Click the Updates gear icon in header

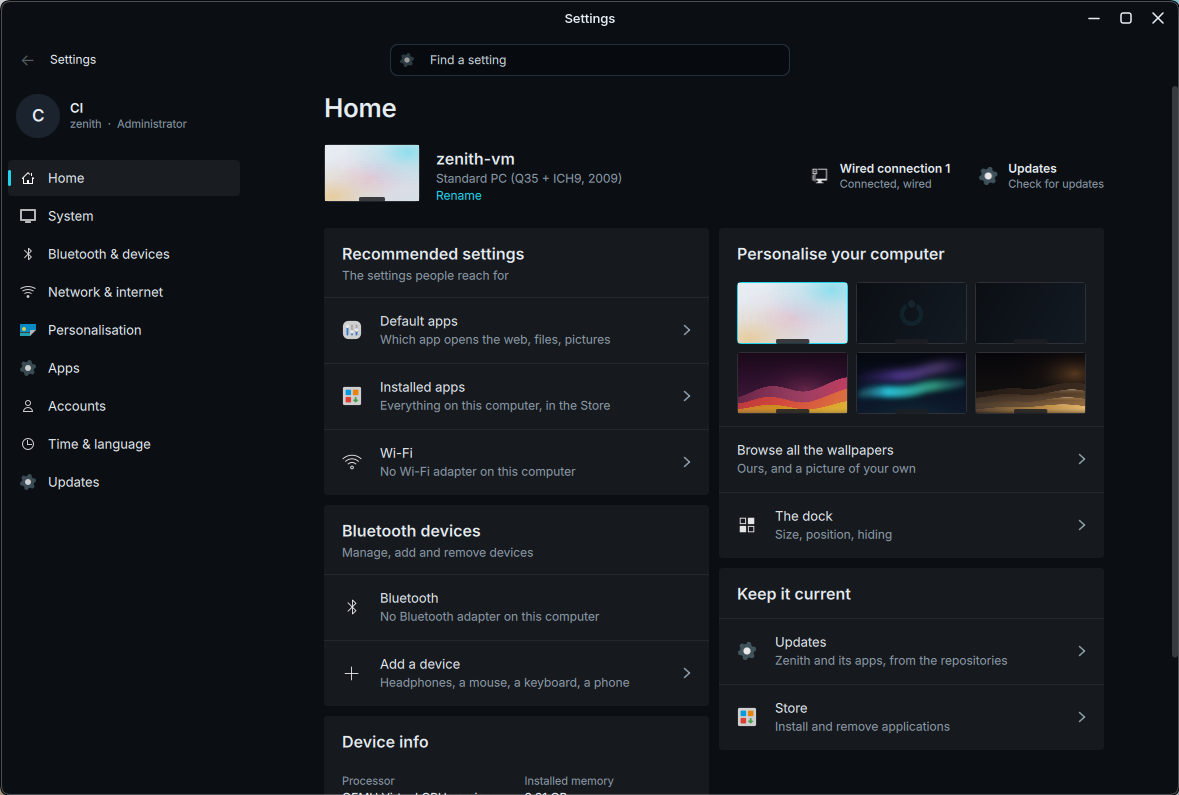point(988,176)
